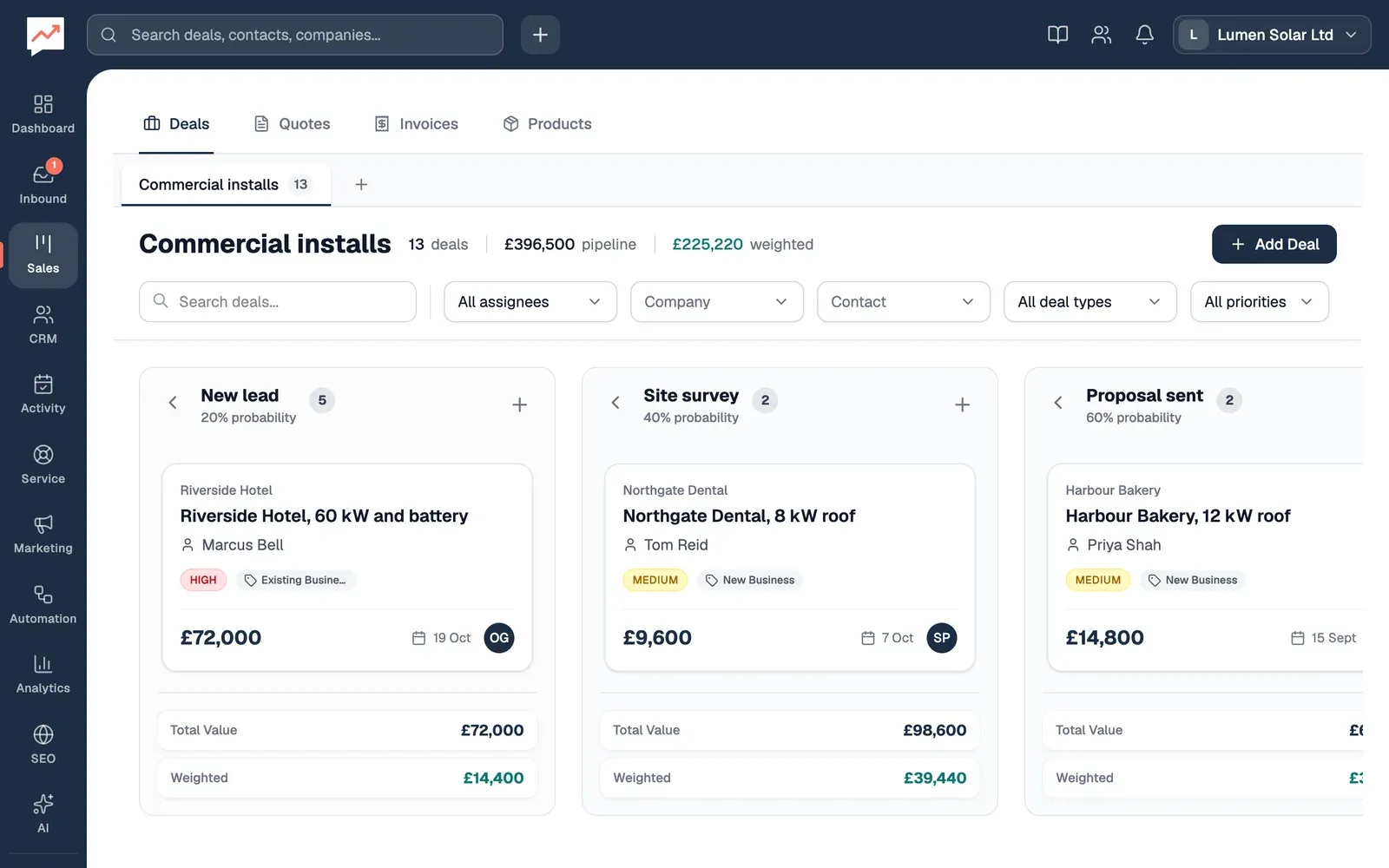The width and height of the screenshot is (1389, 868).
Task: Click Existing Business tag on Riverside card
Action: [x=295, y=580]
